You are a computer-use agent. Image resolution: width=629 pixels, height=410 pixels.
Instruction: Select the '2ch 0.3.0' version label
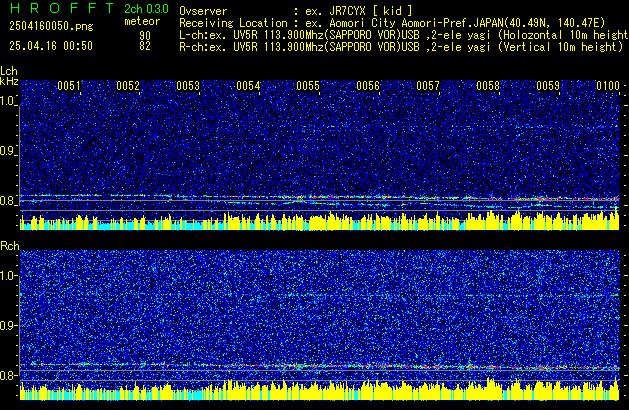click(x=146, y=9)
